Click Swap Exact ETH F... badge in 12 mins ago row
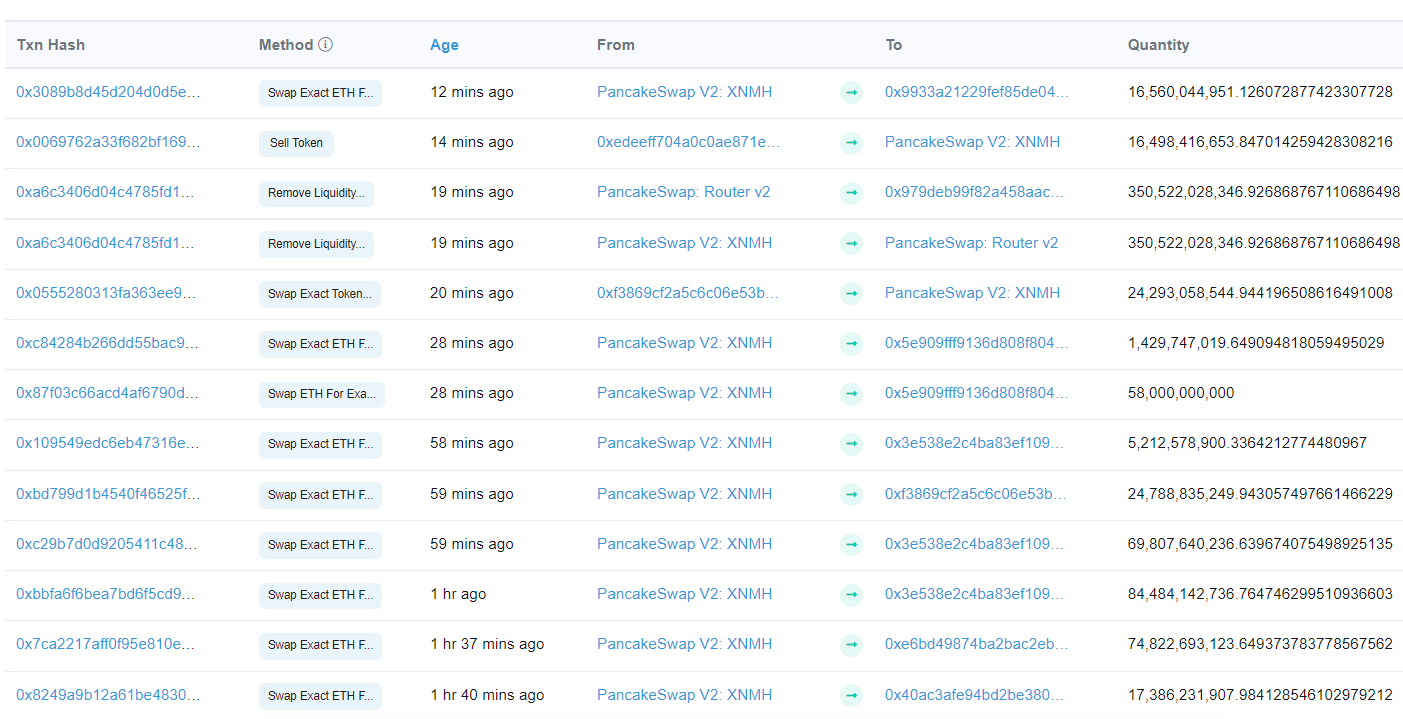The height and width of the screenshot is (719, 1403). click(320, 93)
